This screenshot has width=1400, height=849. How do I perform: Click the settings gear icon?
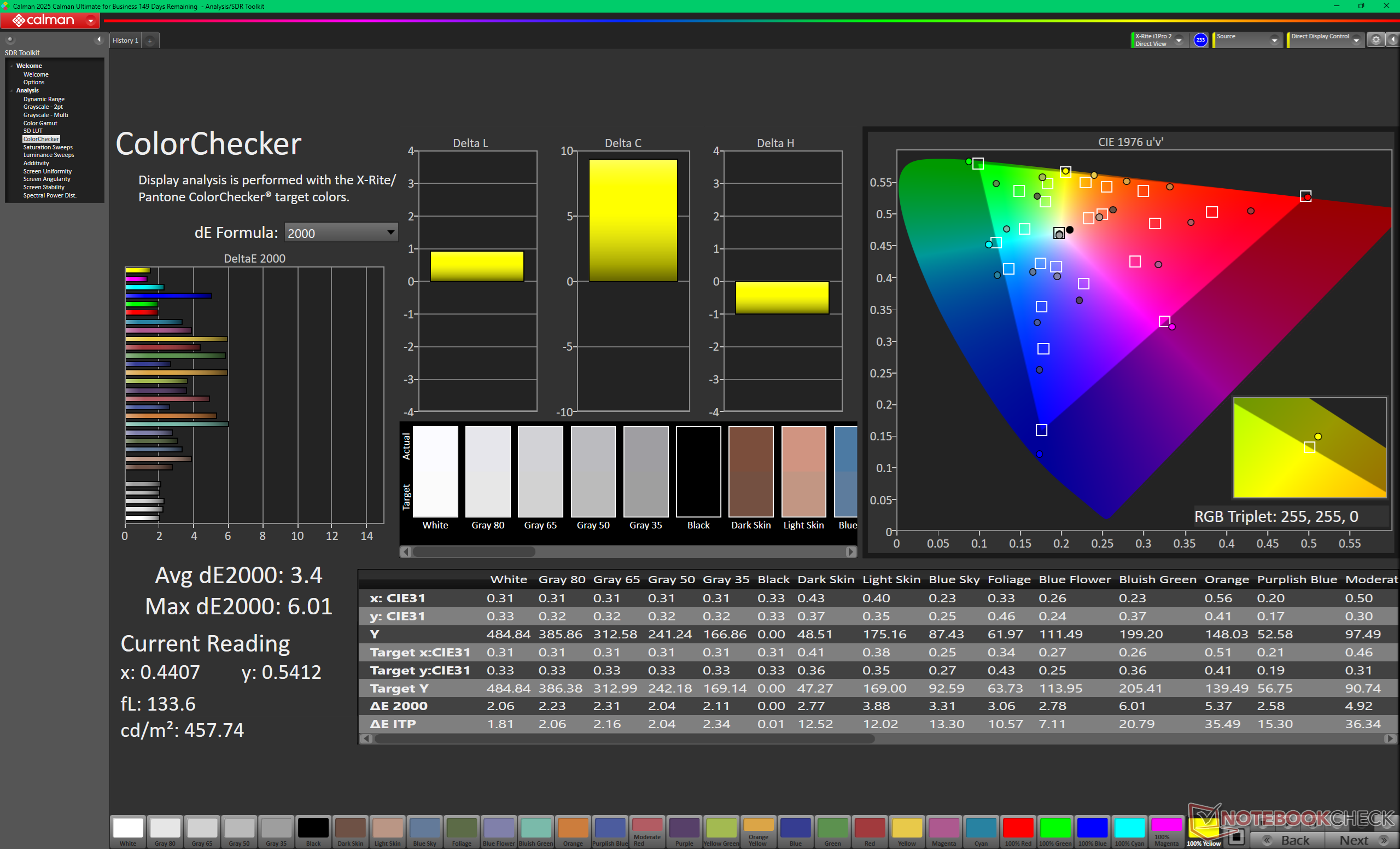pos(1375,40)
